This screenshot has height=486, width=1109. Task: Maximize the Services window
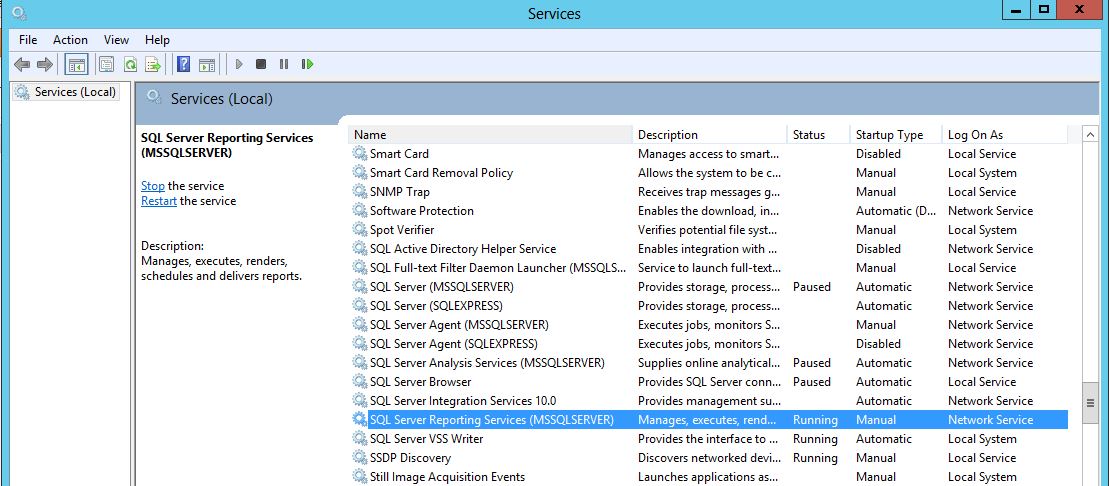tap(1044, 10)
